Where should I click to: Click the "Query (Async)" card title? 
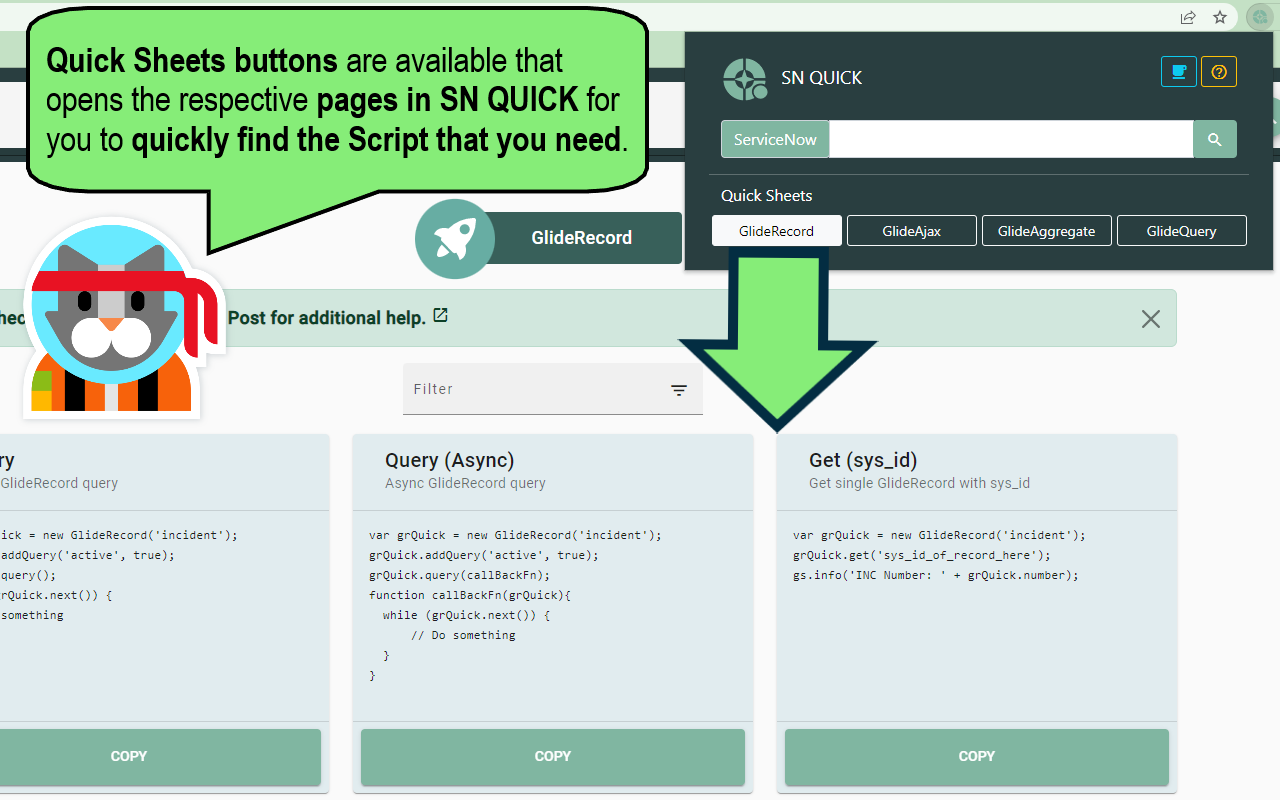(x=450, y=460)
